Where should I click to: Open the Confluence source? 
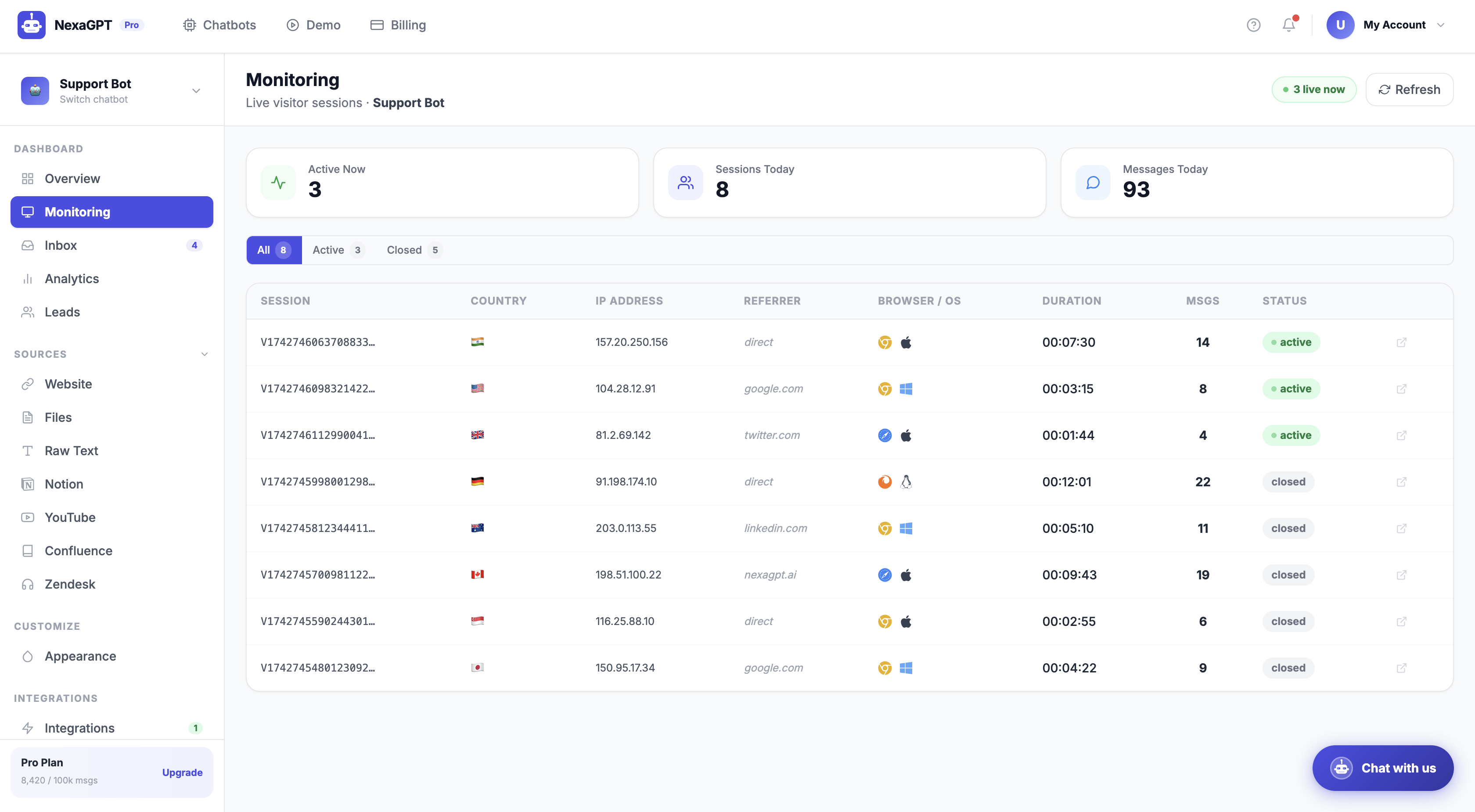112,551
